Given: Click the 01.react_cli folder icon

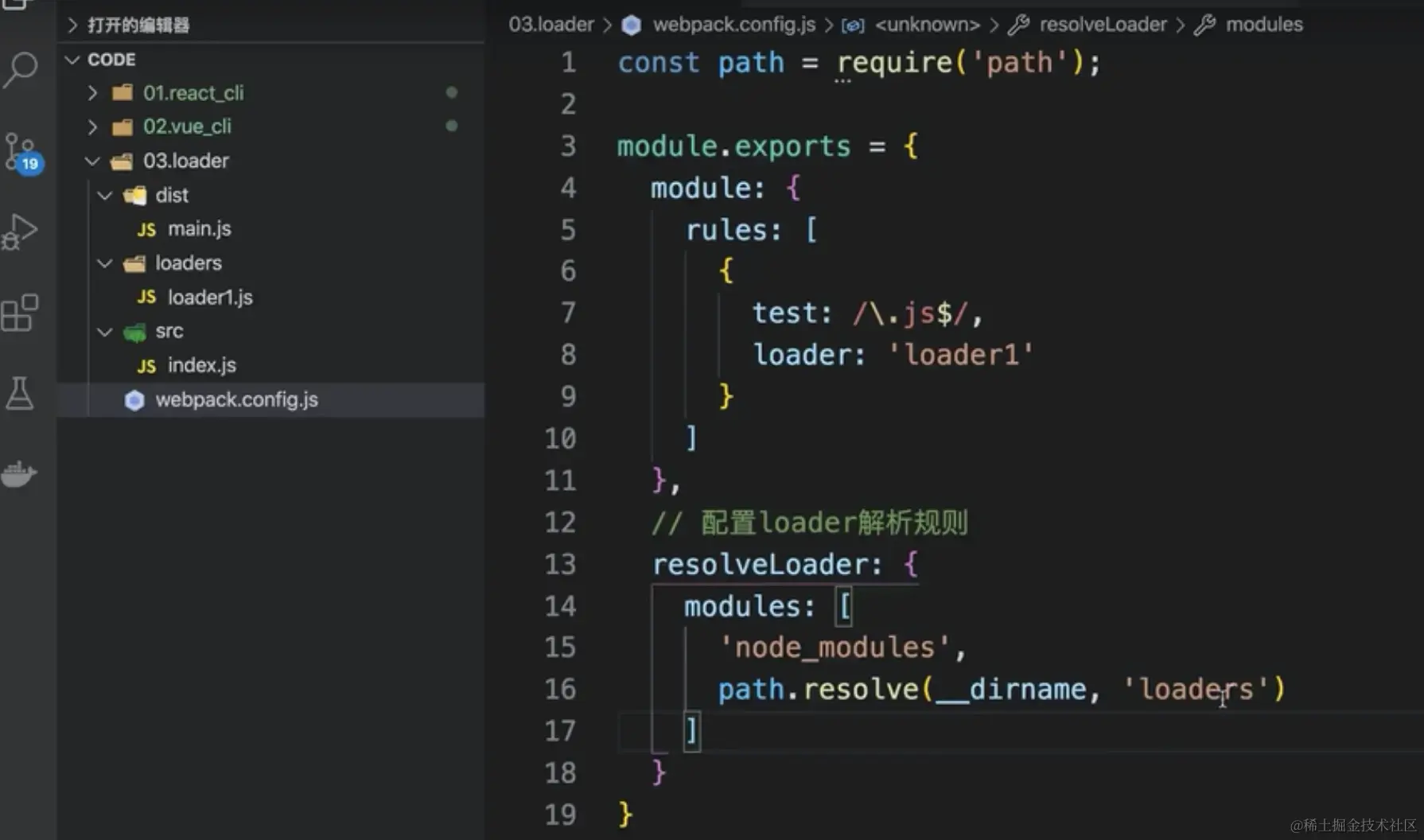Looking at the screenshot, I should [123, 93].
